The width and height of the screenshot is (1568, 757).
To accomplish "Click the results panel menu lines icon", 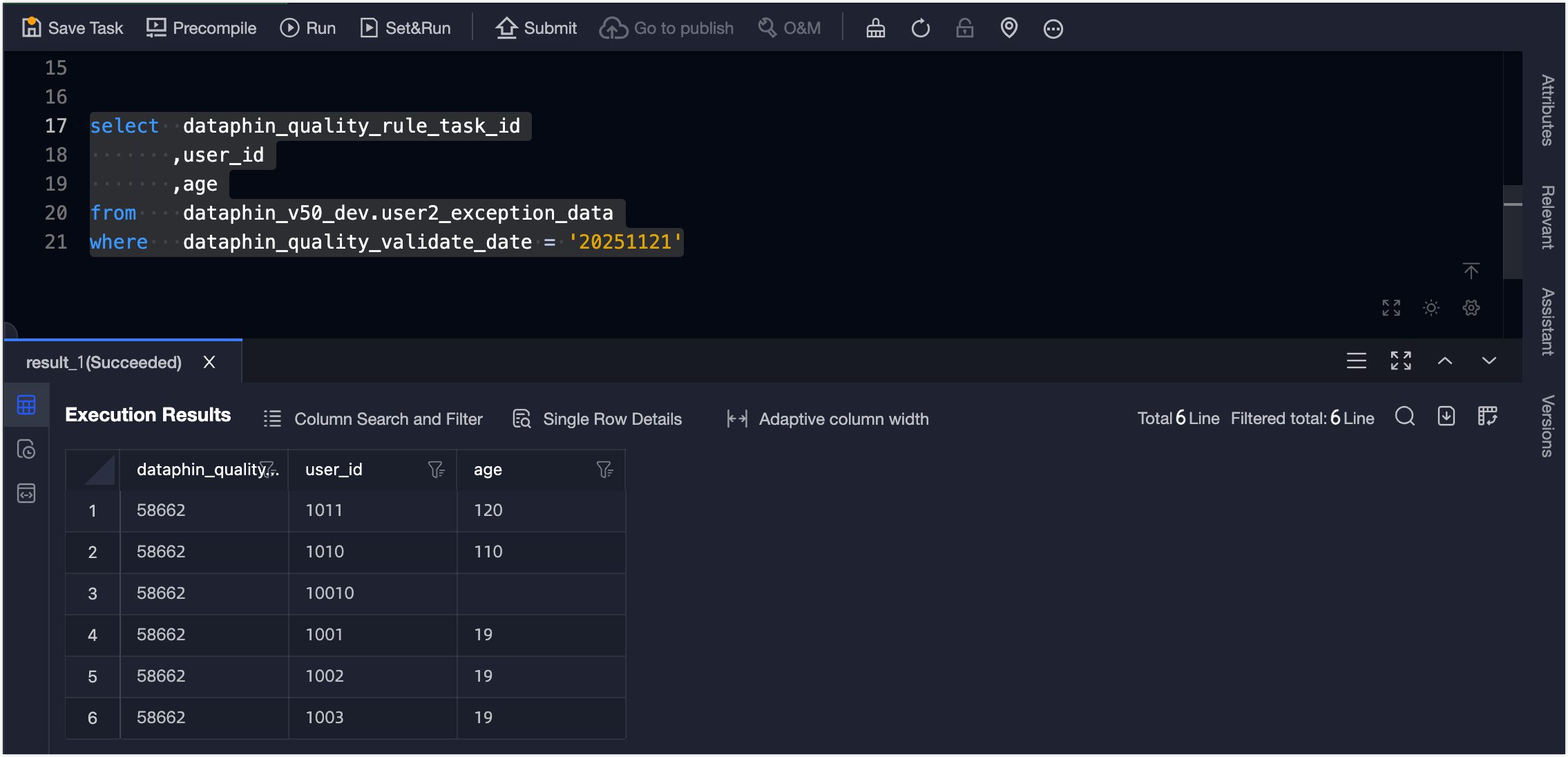I will coord(1357,361).
